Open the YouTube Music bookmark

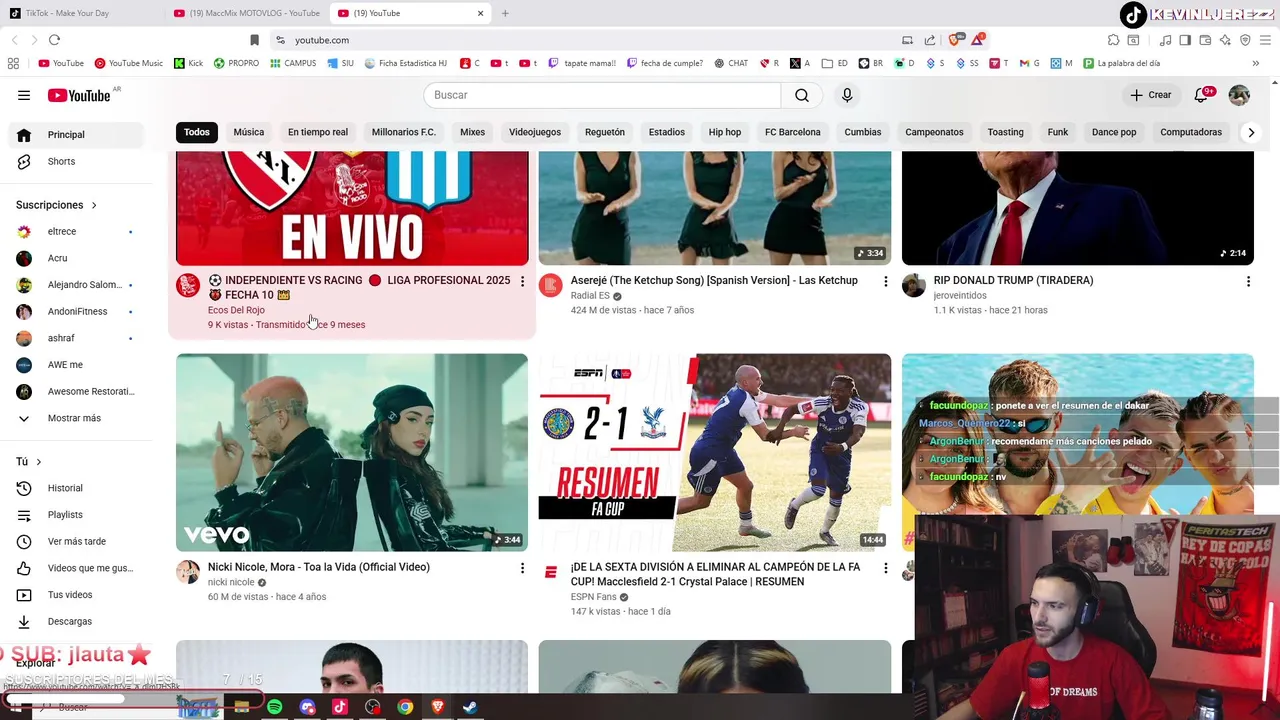pos(129,63)
